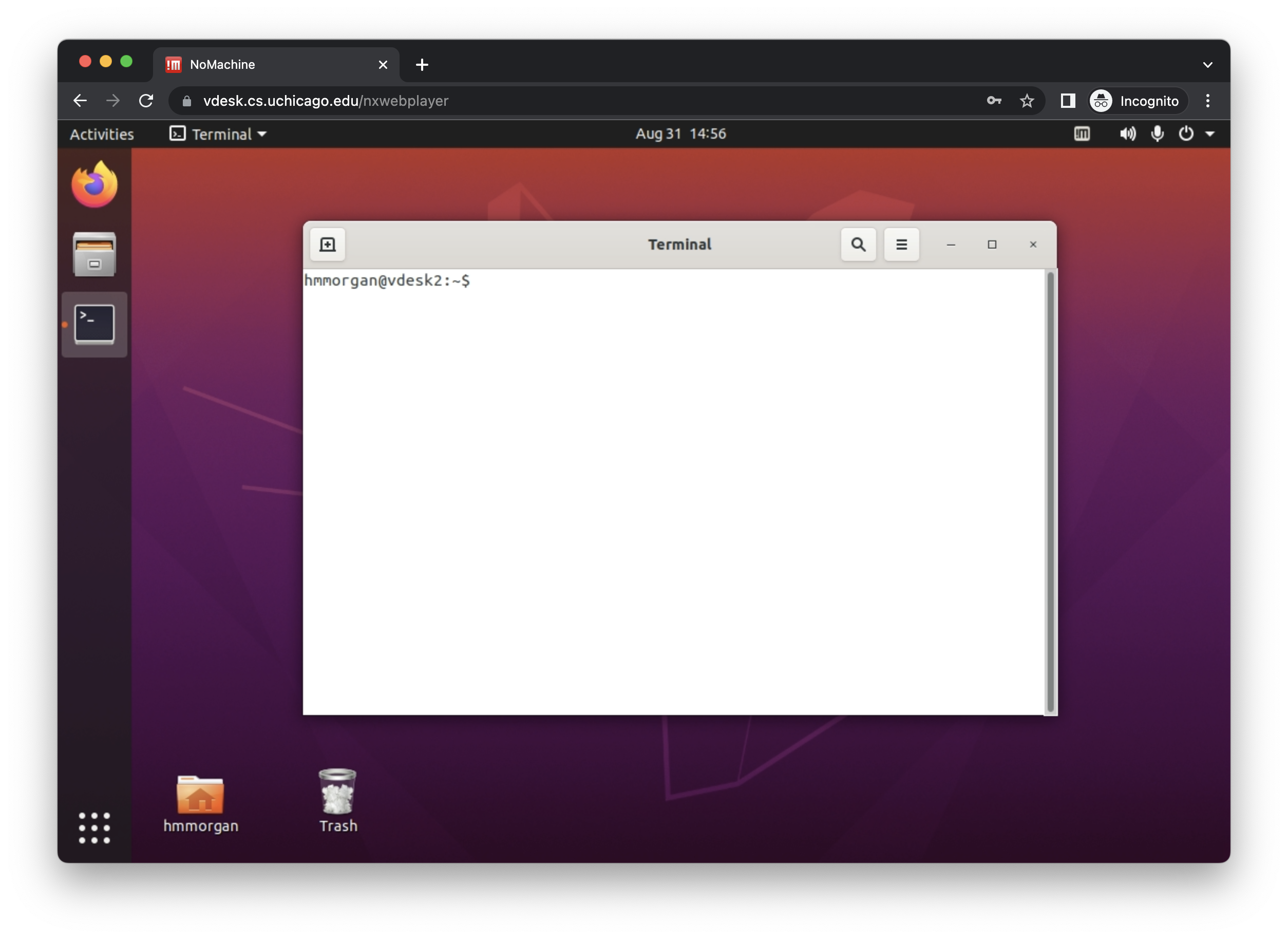Image resolution: width=1288 pixels, height=939 pixels.
Task: Toggle the browser side panel
Action: point(1068,101)
